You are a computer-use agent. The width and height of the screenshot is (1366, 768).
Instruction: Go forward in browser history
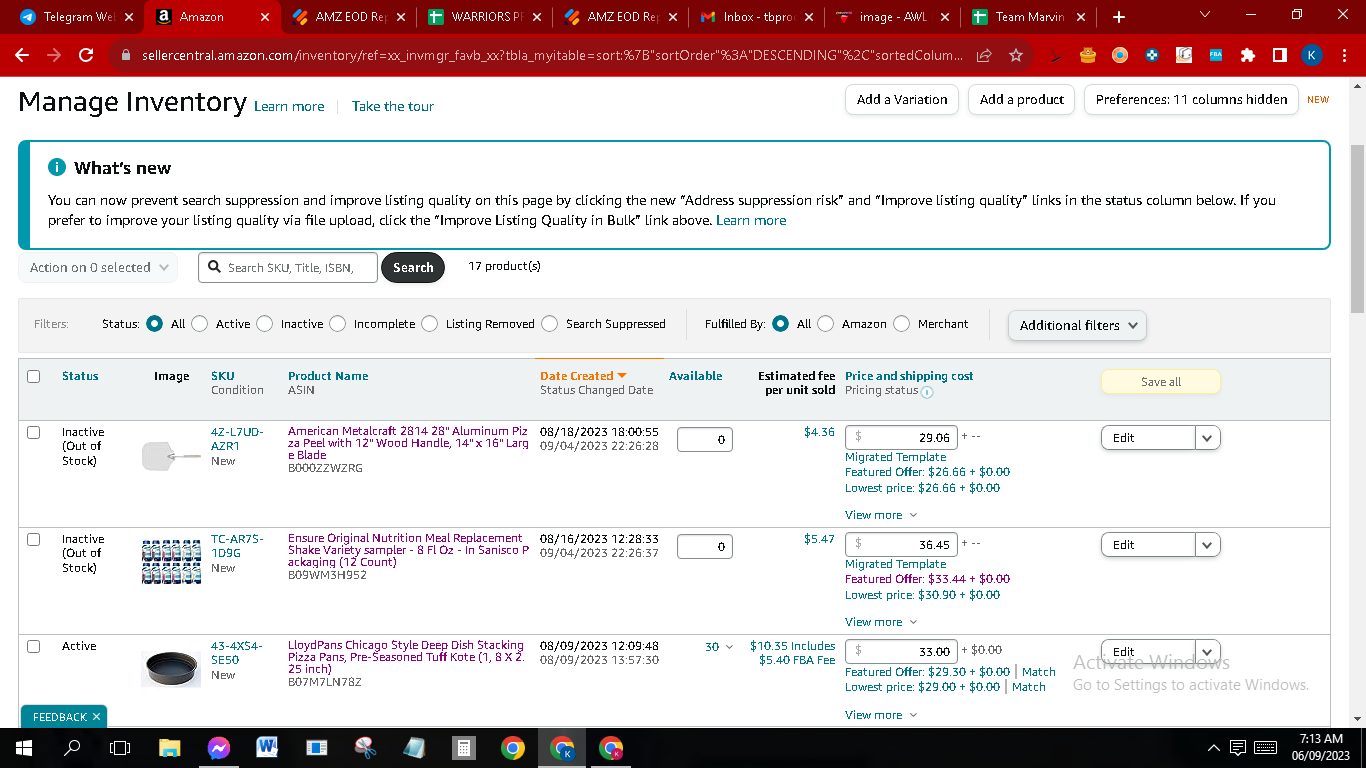[54, 56]
